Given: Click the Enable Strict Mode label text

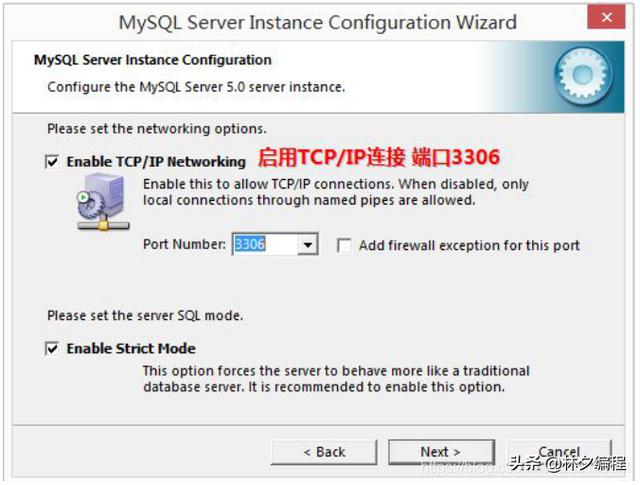Looking at the screenshot, I should pyautogui.click(x=131, y=349).
